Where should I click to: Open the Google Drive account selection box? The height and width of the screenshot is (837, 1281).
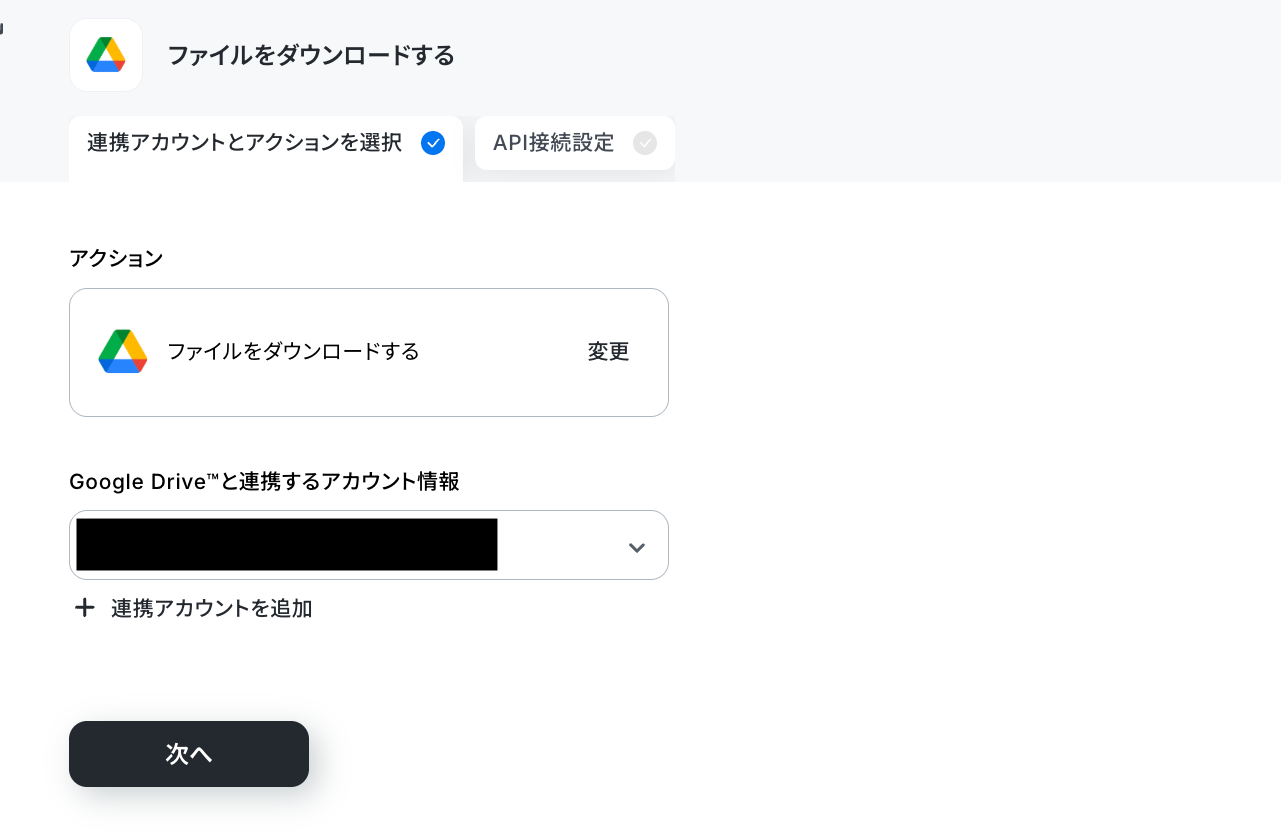click(369, 545)
